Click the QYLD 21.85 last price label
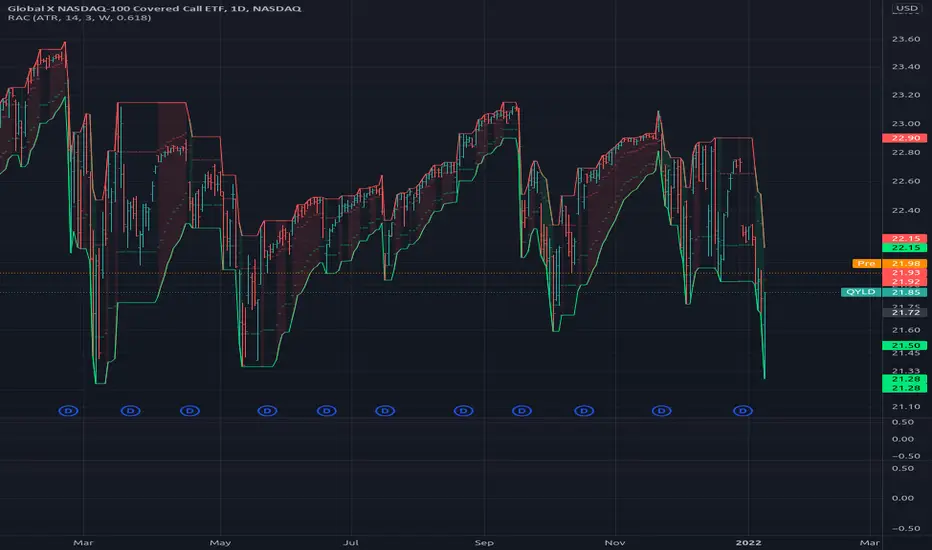This screenshot has width=932, height=550. pos(884,292)
